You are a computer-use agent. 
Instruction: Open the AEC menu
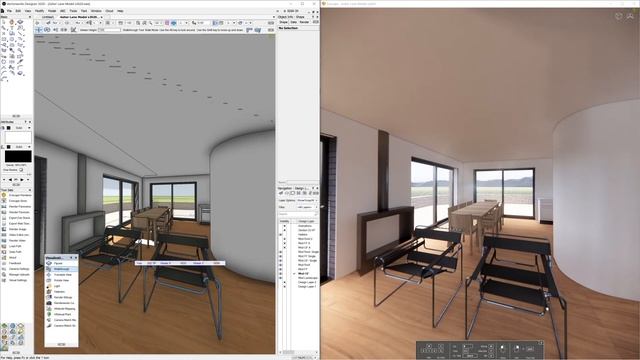[x=62, y=11]
